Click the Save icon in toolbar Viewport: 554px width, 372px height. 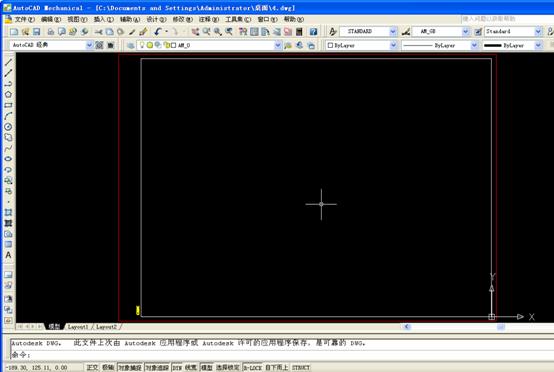point(36,32)
